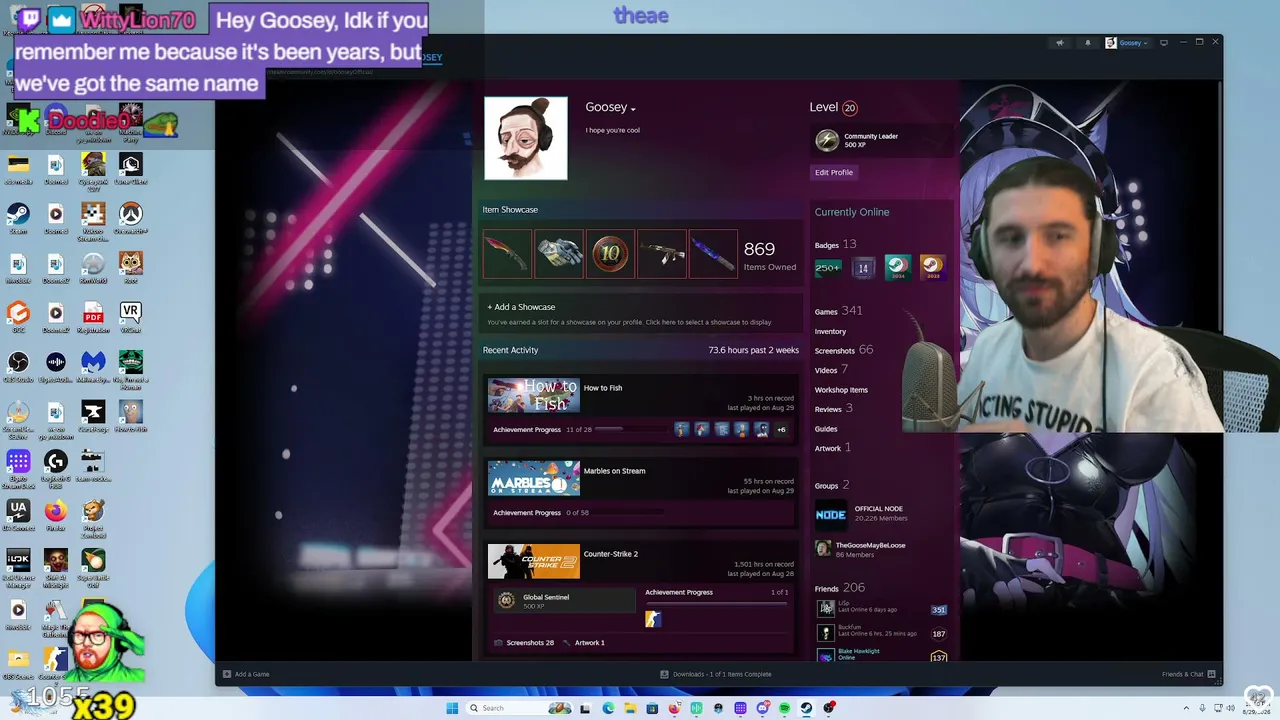
Task: Open Microsoft Edge from the taskbar
Action: (608, 708)
